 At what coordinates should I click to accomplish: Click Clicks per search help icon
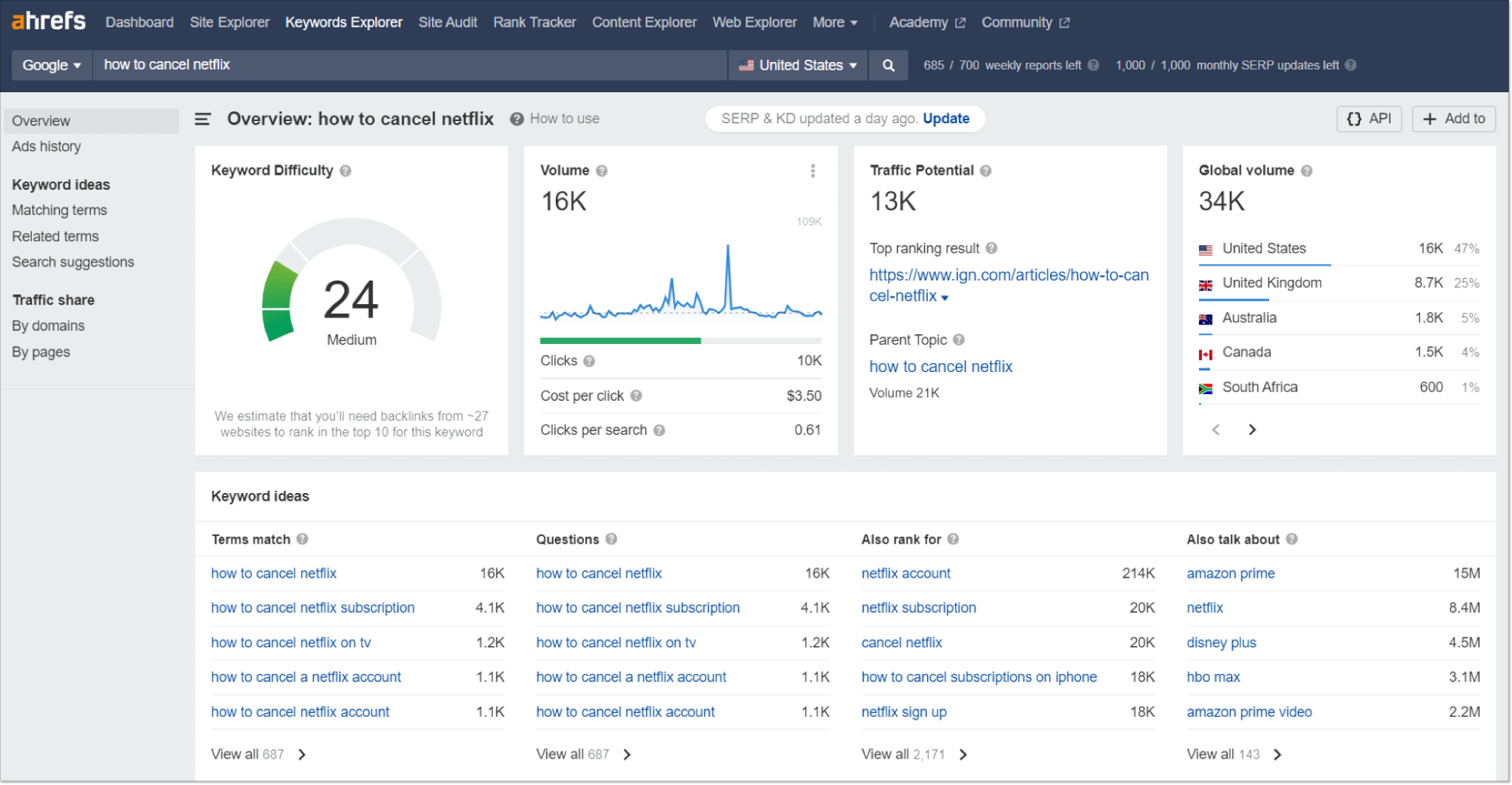click(660, 430)
